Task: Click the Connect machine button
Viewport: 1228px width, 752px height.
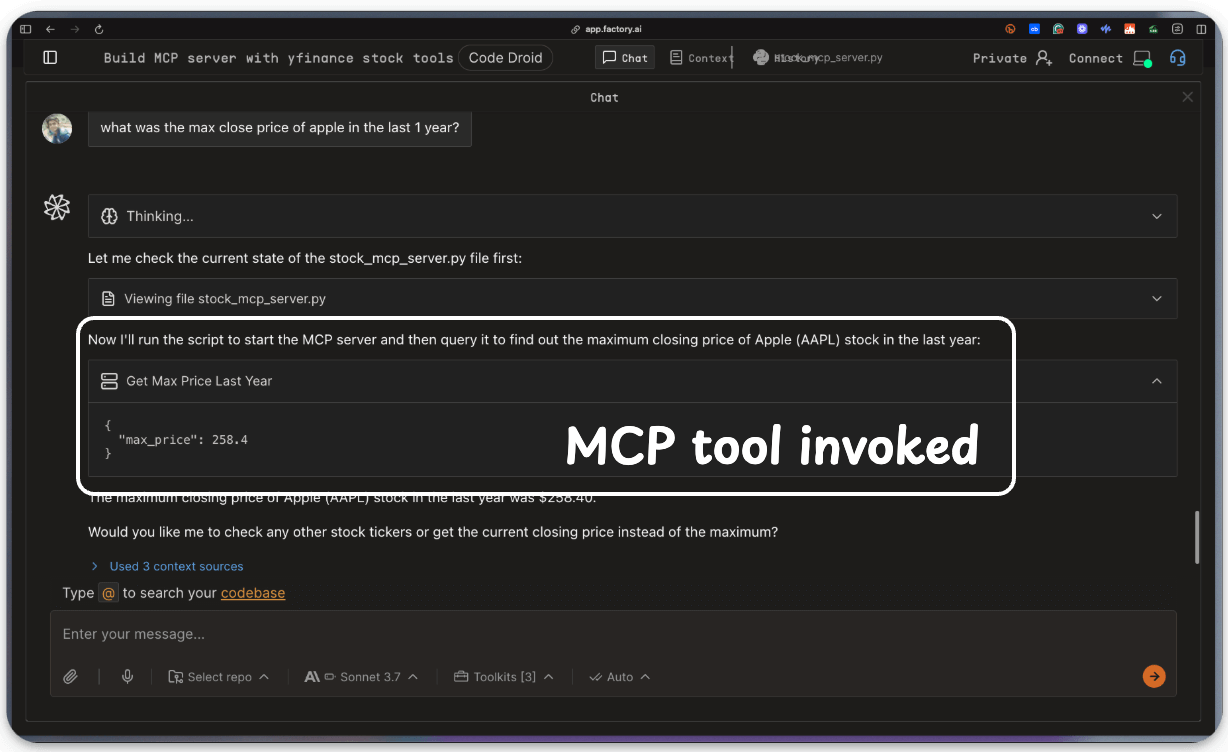Action: [x=1110, y=58]
